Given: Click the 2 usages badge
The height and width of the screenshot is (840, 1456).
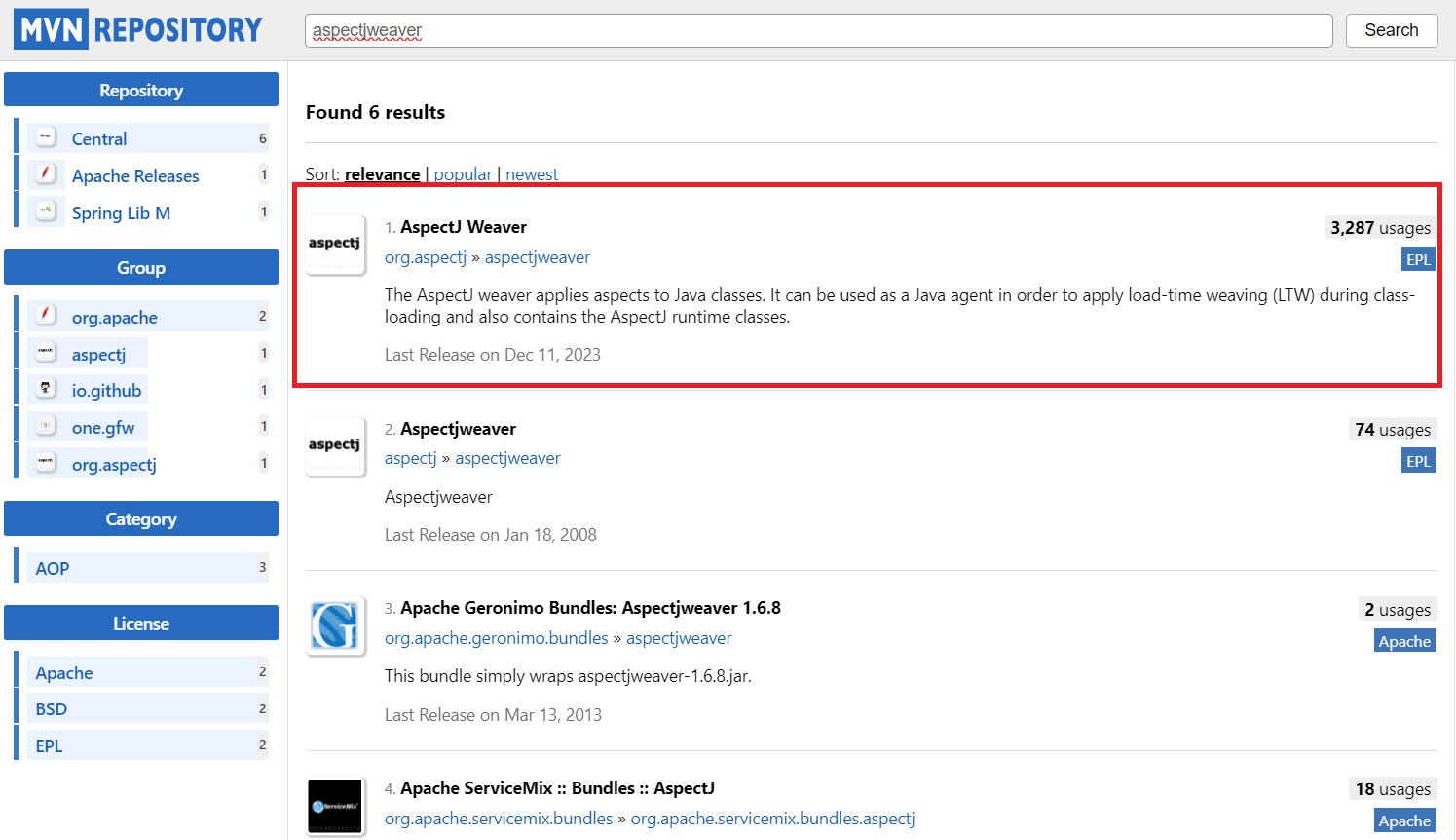Looking at the screenshot, I should tap(1398, 609).
